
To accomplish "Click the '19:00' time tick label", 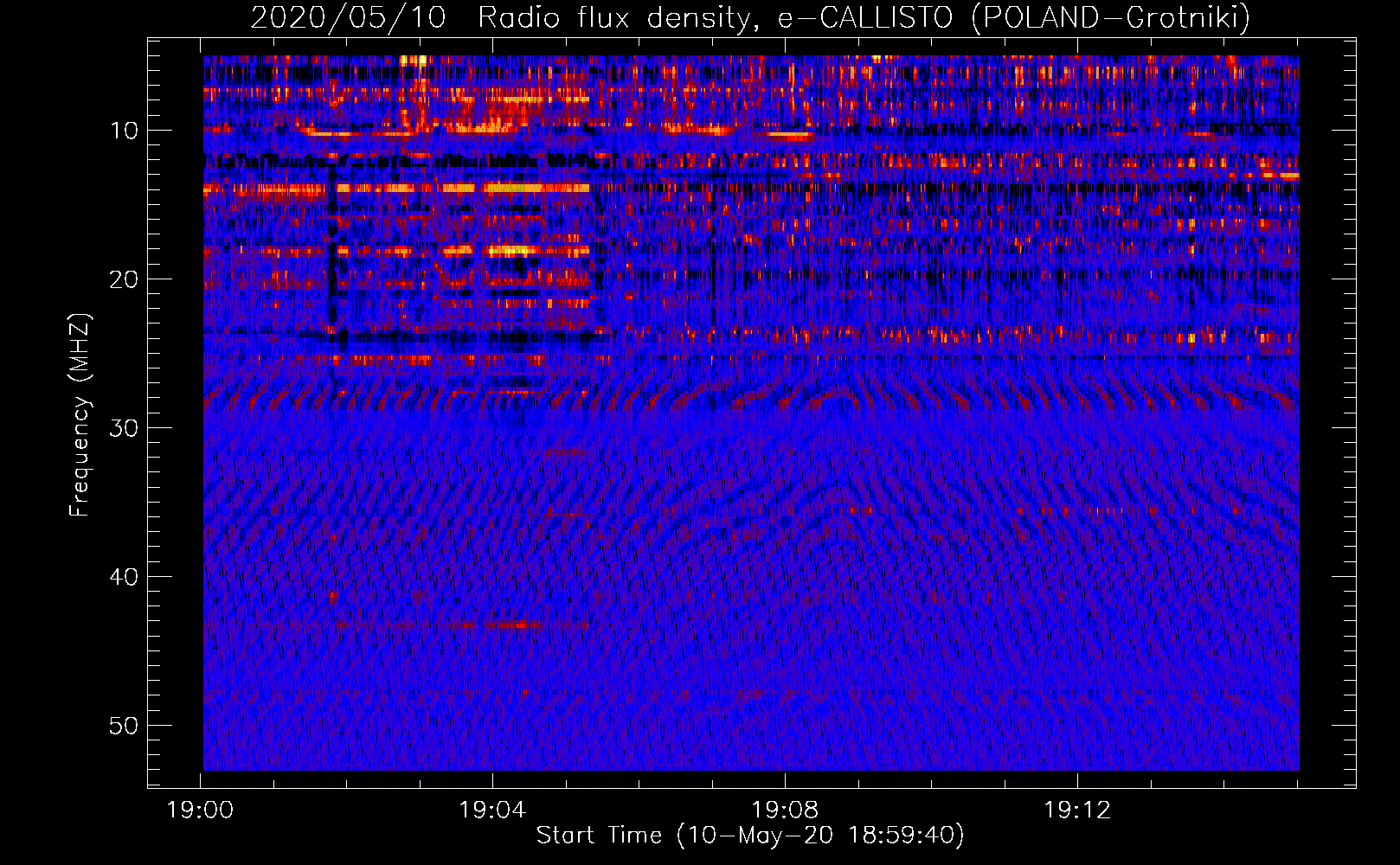I will (201, 811).
